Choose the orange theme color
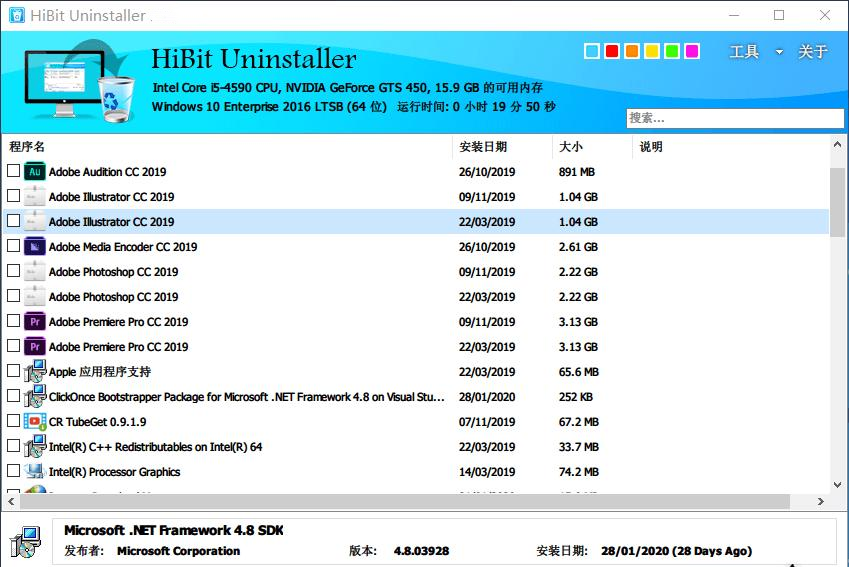 [x=632, y=51]
